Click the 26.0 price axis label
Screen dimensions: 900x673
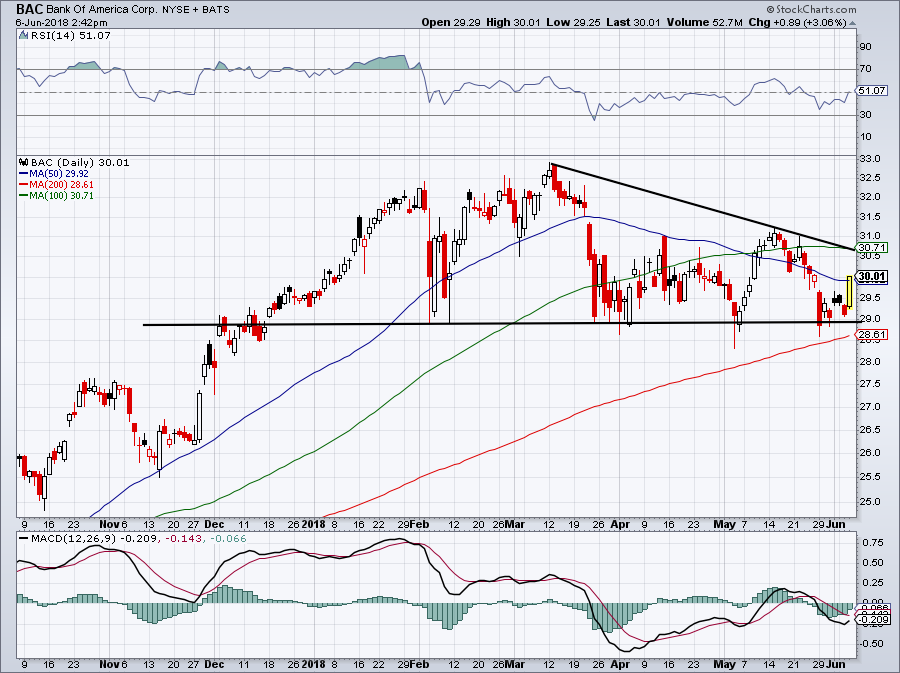point(870,453)
